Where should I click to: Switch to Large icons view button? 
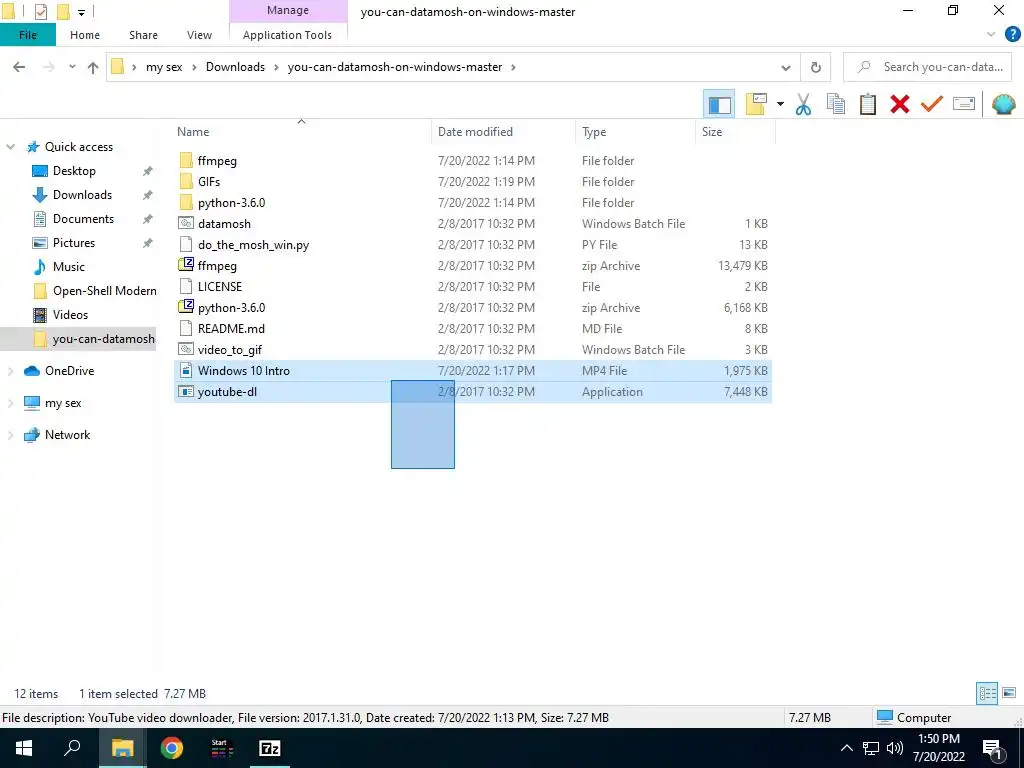(1009, 693)
